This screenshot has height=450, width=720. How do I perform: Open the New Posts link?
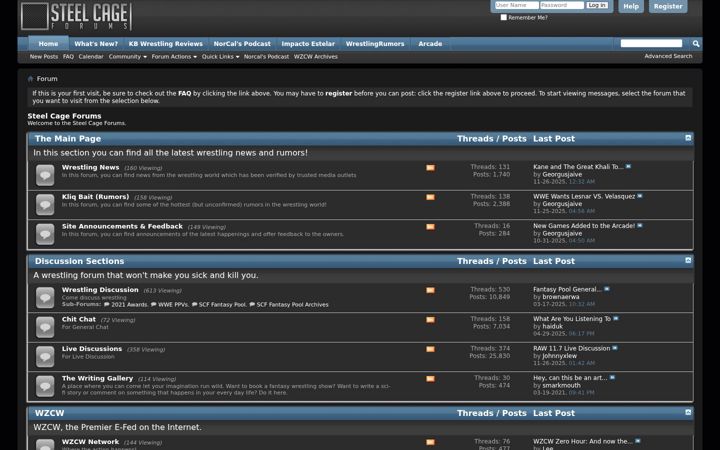[44, 57]
